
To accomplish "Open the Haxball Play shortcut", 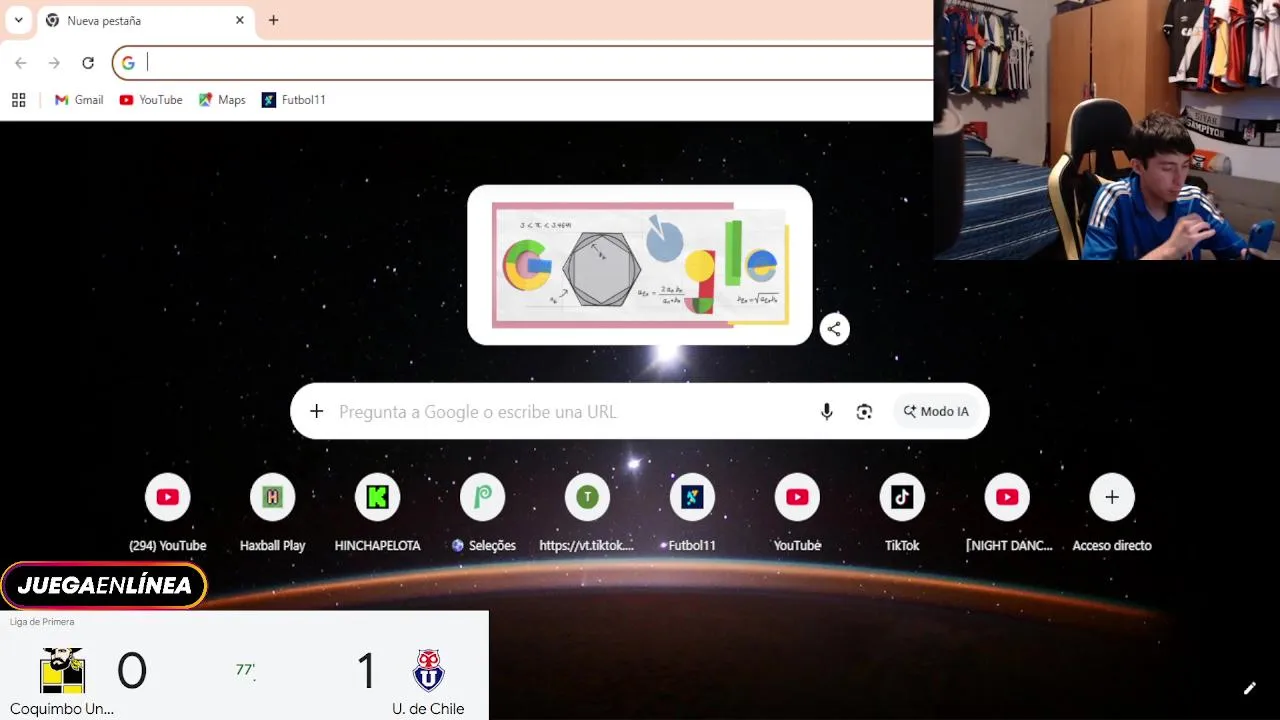I will pyautogui.click(x=272, y=514).
